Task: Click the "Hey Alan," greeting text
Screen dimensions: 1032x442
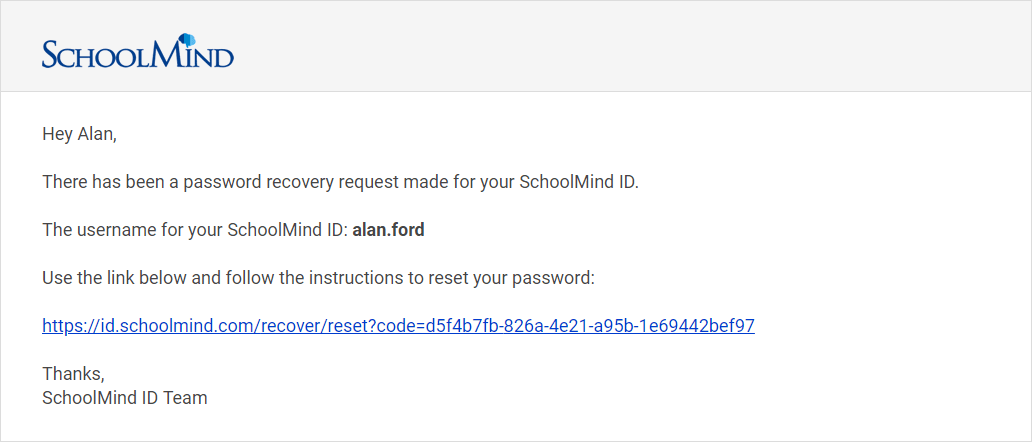Action: point(79,135)
